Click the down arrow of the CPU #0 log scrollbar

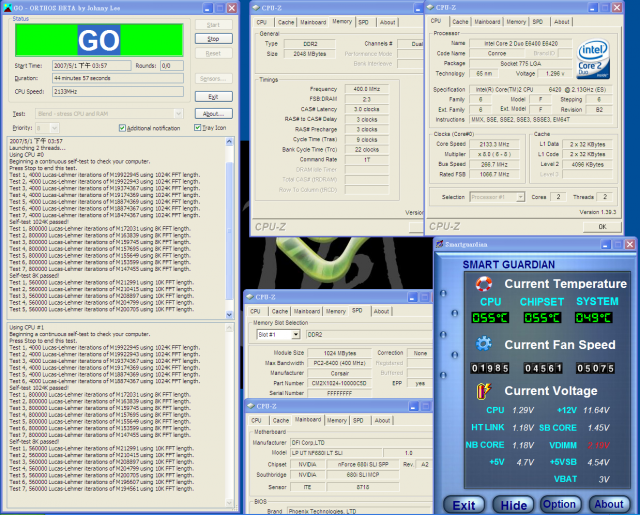[229, 314]
